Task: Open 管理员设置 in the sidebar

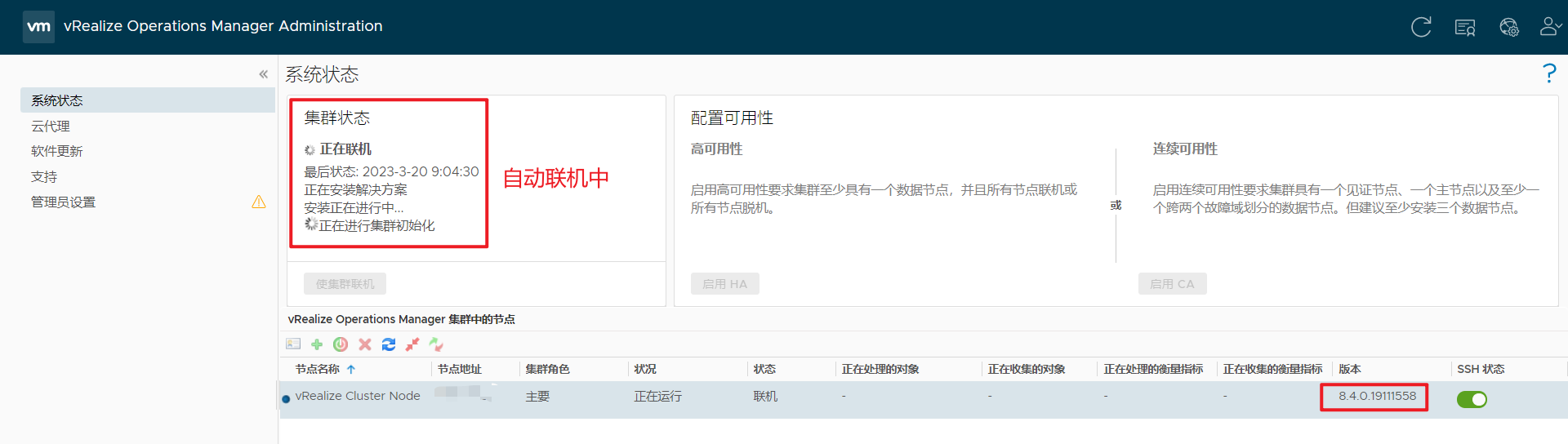Action: coord(63,202)
